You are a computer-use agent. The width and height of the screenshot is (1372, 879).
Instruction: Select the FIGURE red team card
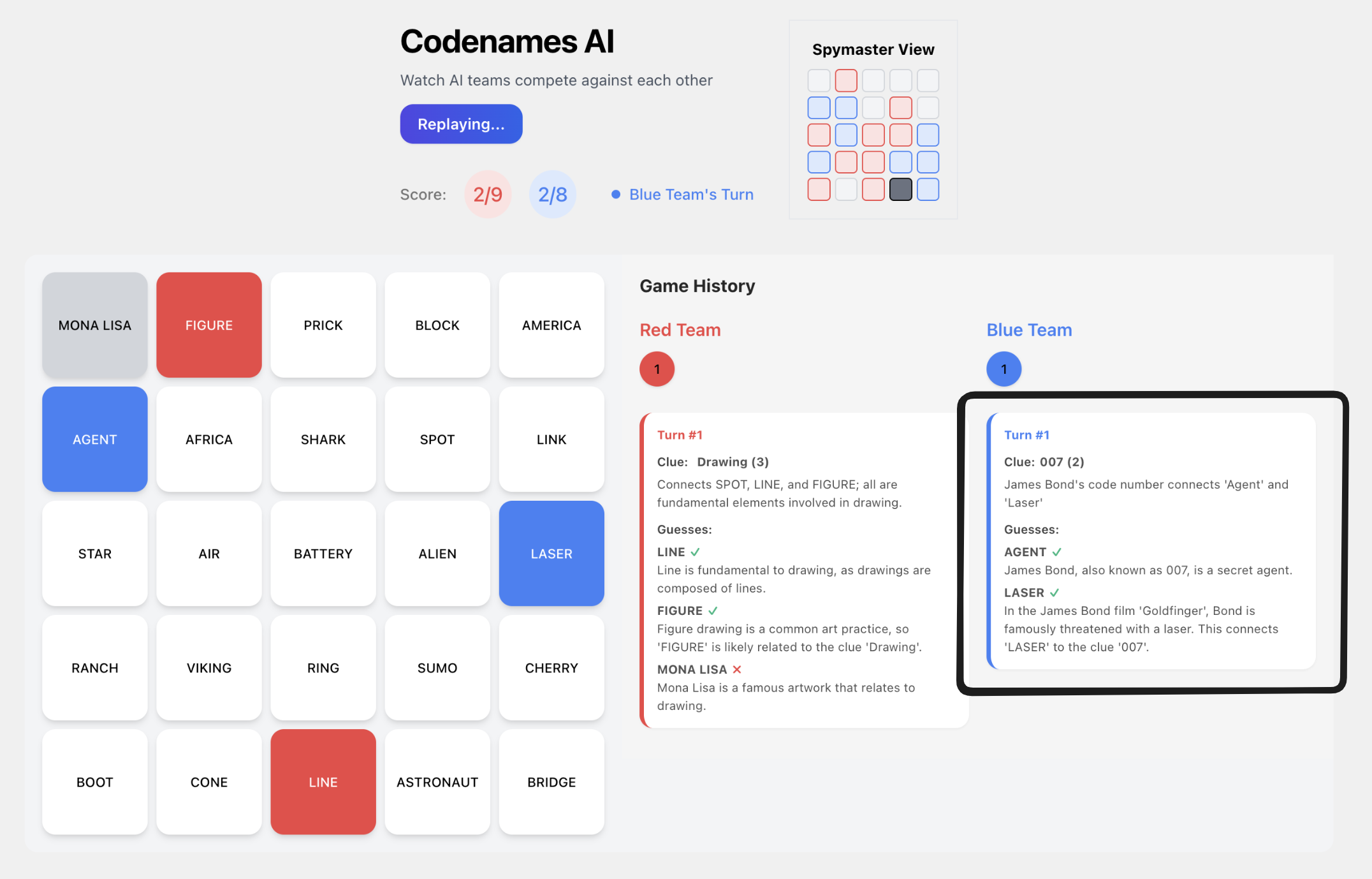click(208, 324)
